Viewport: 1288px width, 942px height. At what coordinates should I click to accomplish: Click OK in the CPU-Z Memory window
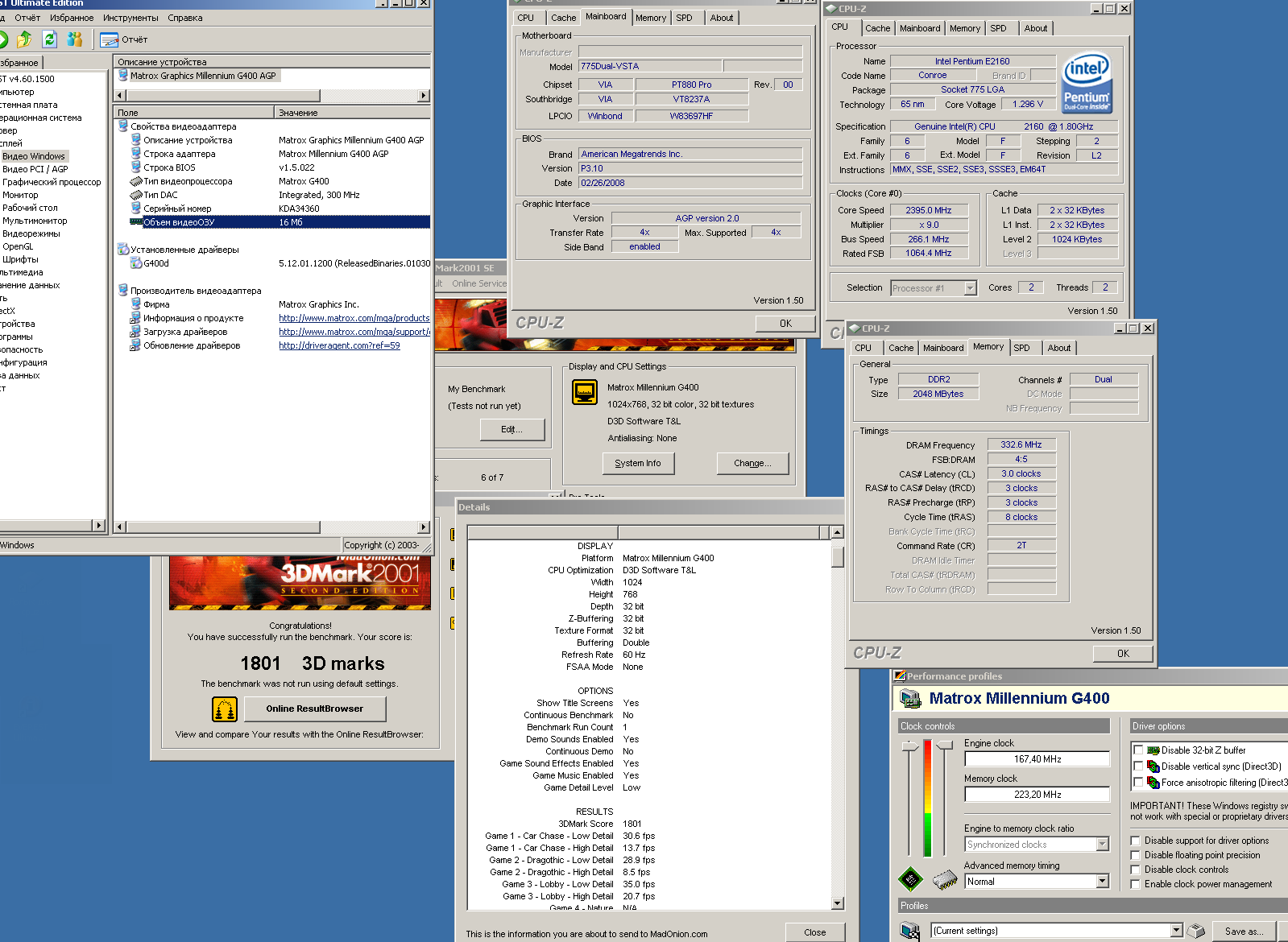coord(1123,654)
